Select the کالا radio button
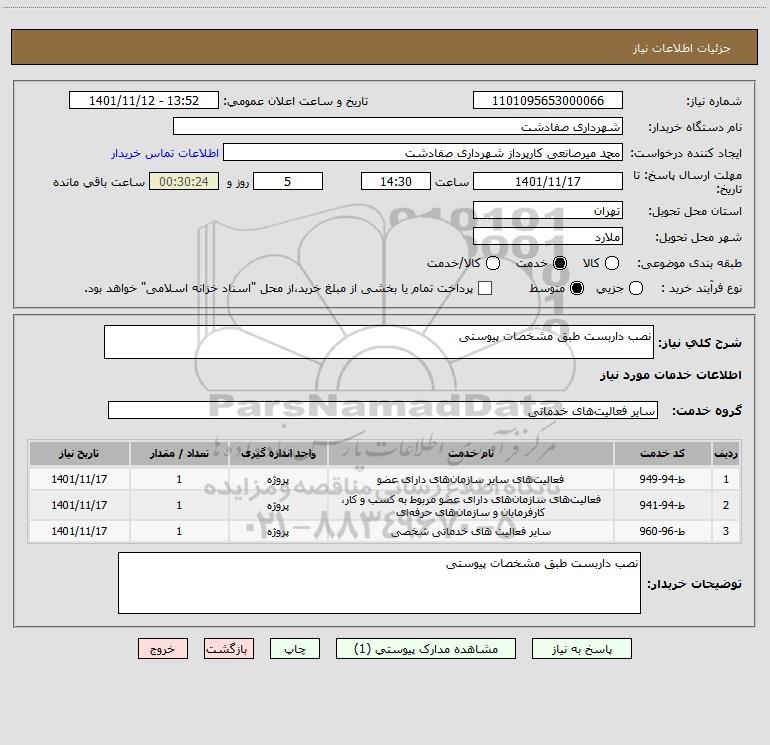This screenshot has height=745, width=770. pyautogui.click(x=612, y=263)
